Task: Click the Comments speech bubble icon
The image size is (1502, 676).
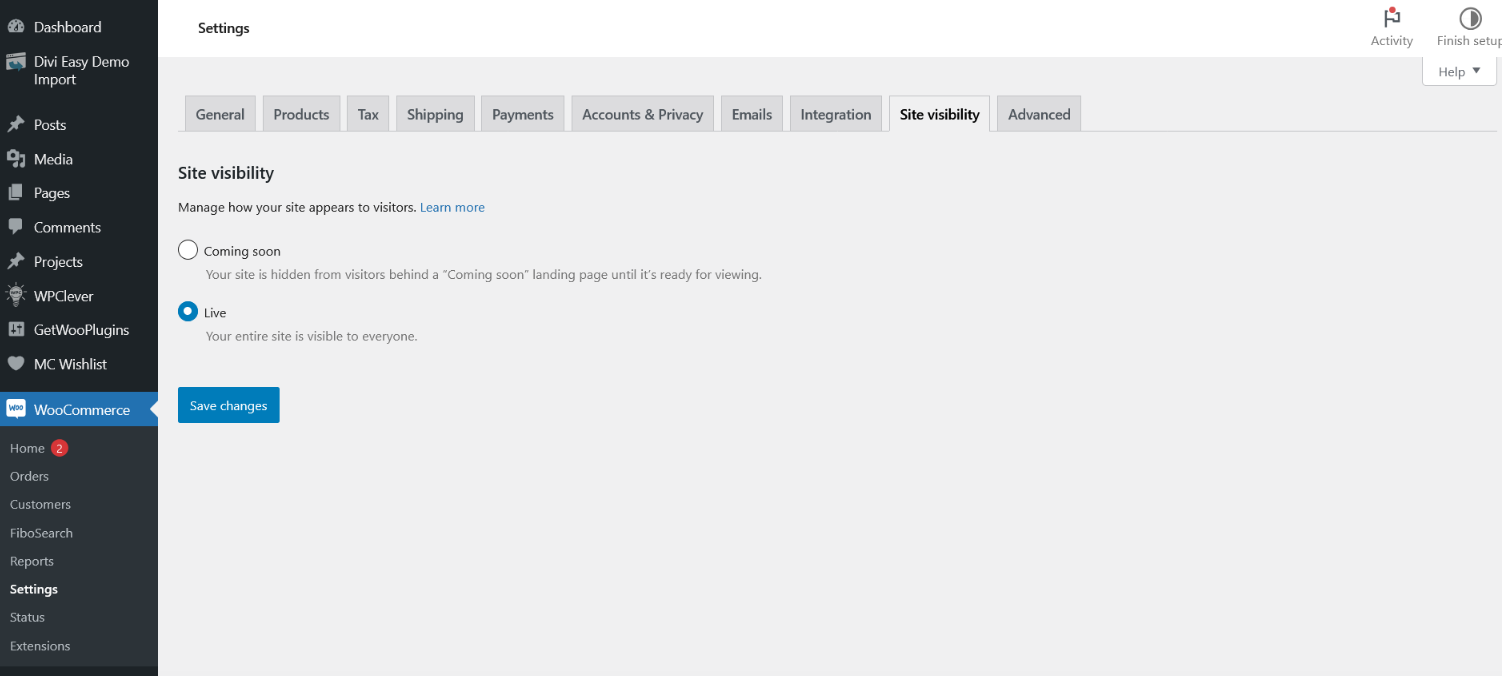Action: (x=16, y=227)
